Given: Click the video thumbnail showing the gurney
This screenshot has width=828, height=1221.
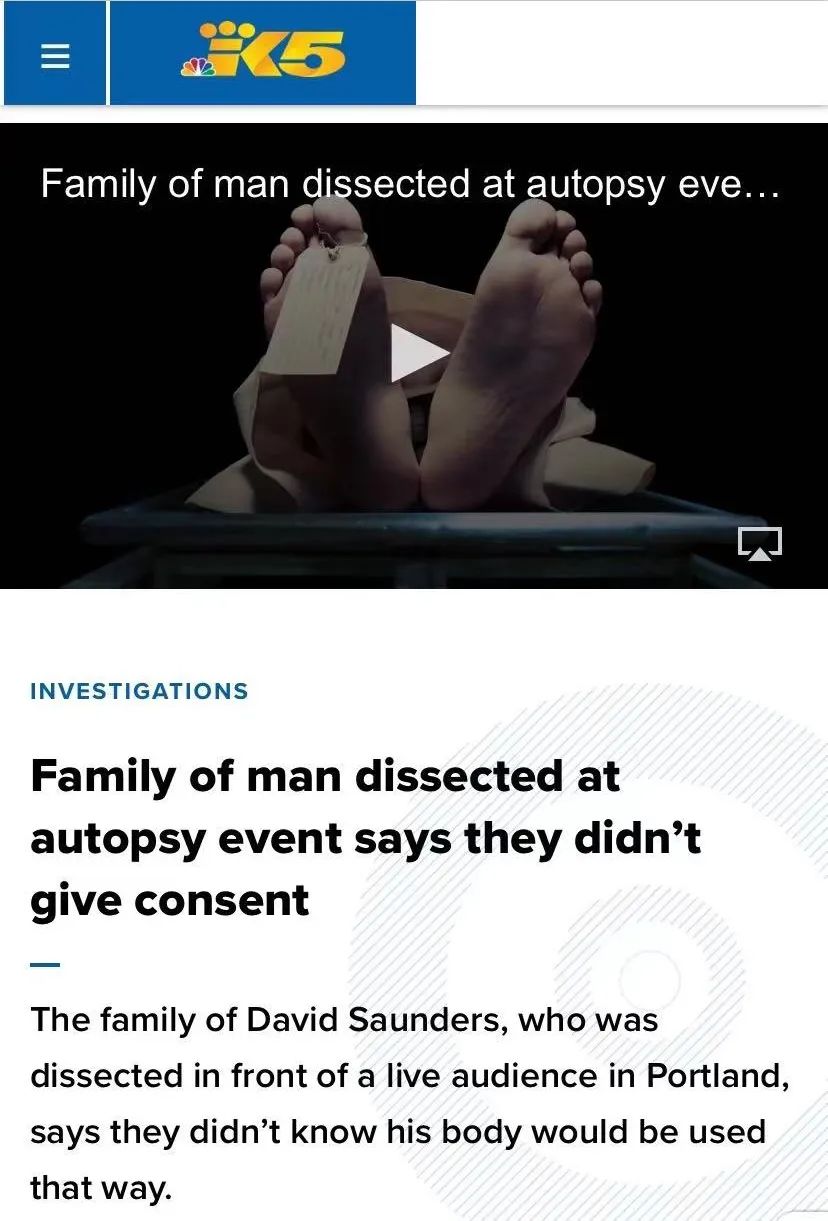Looking at the screenshot, I should pos(414,356).
